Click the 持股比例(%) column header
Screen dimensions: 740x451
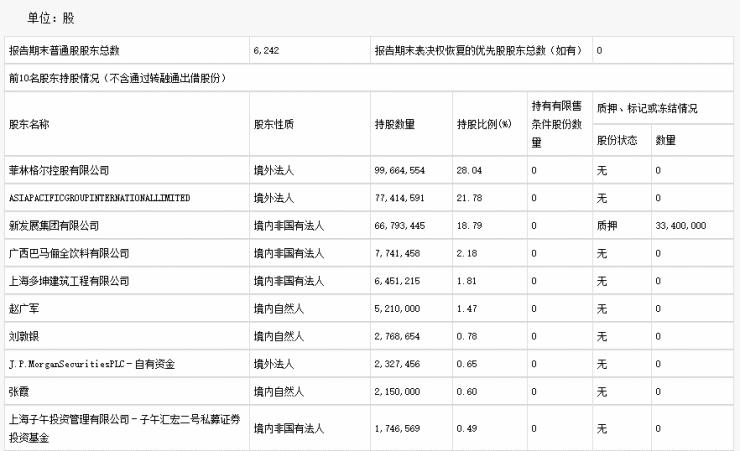(x=484, y=125)
